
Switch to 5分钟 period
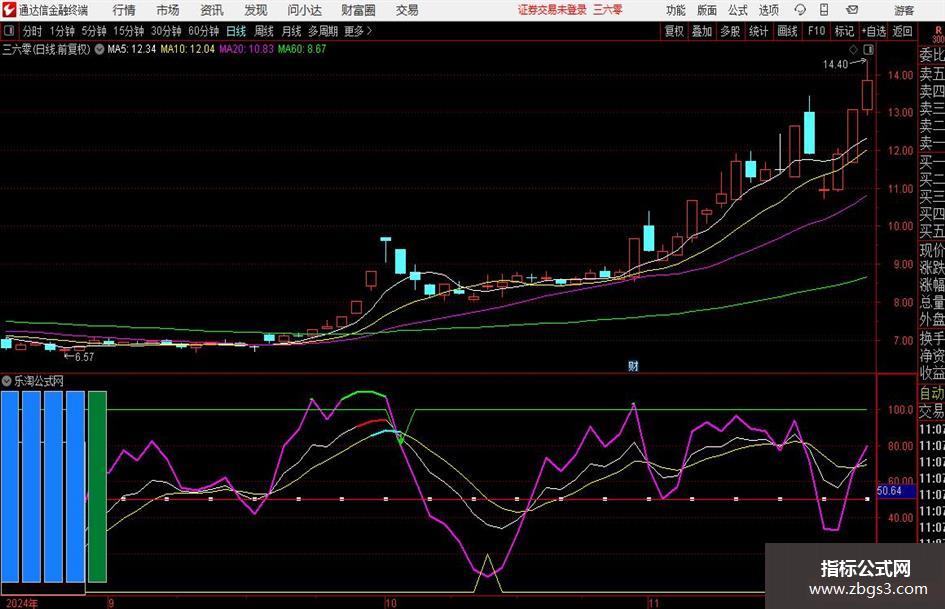[x=94, y=31]
